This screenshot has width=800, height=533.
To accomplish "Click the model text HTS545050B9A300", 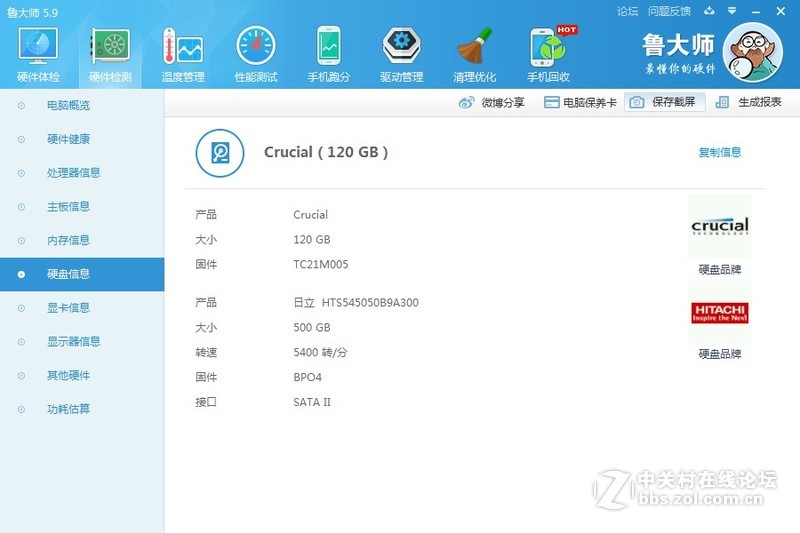I will (x=370, y=302).
